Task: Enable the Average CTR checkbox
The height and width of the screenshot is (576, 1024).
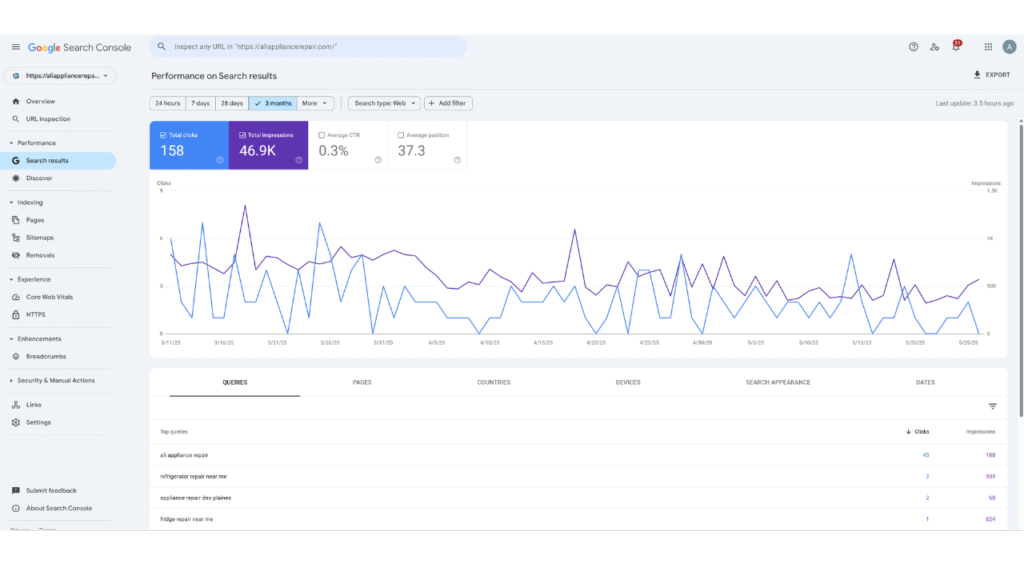Action: coord(321,135)
